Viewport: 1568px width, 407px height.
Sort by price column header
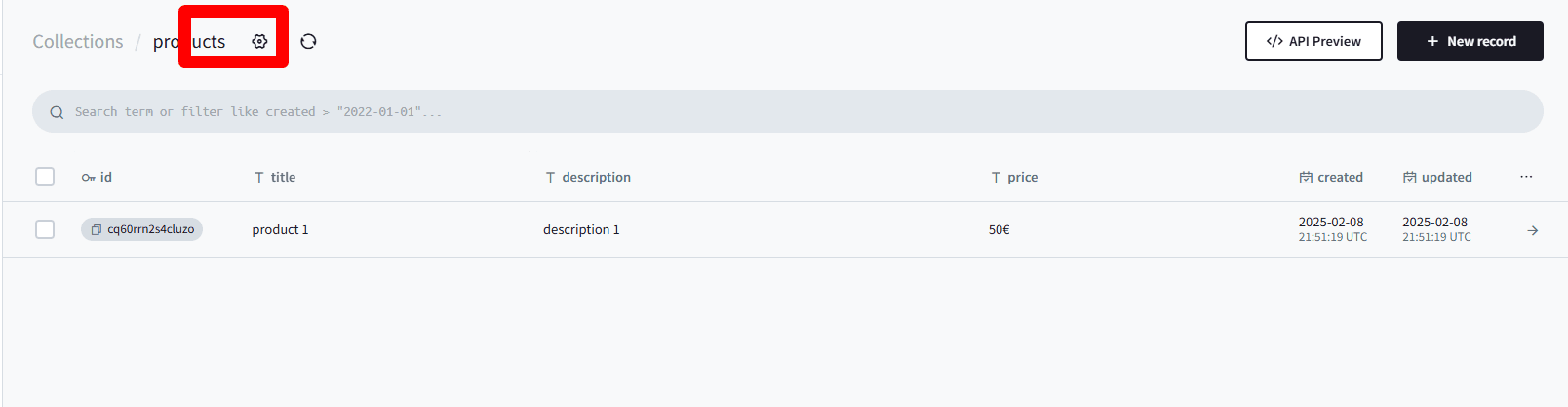[1014, 177]
